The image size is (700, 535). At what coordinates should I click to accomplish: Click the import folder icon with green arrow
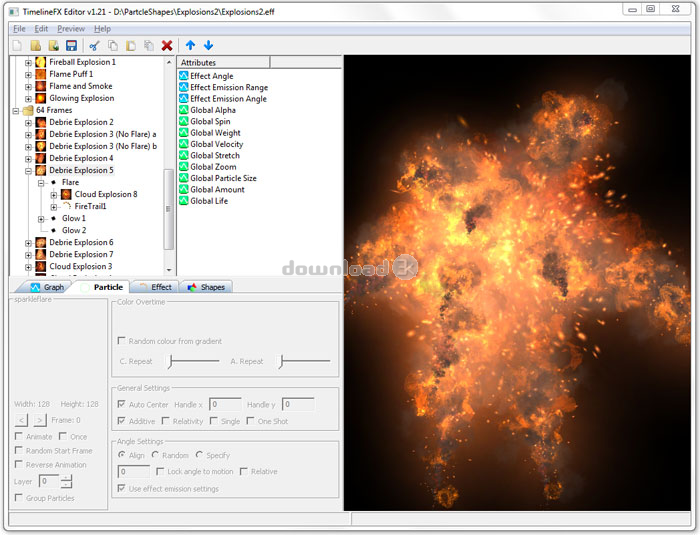54,46
